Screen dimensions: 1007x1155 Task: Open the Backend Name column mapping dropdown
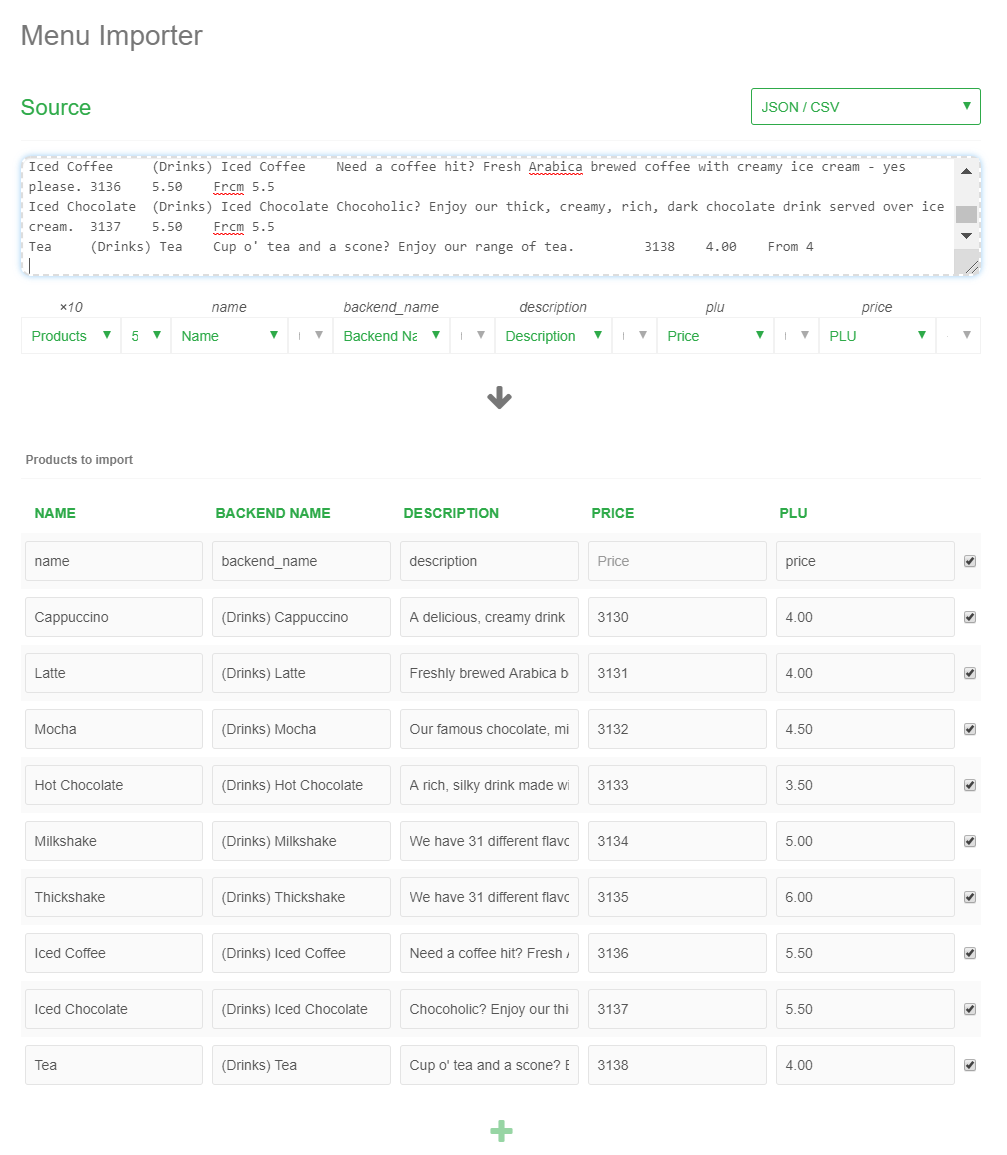point(391,336)
